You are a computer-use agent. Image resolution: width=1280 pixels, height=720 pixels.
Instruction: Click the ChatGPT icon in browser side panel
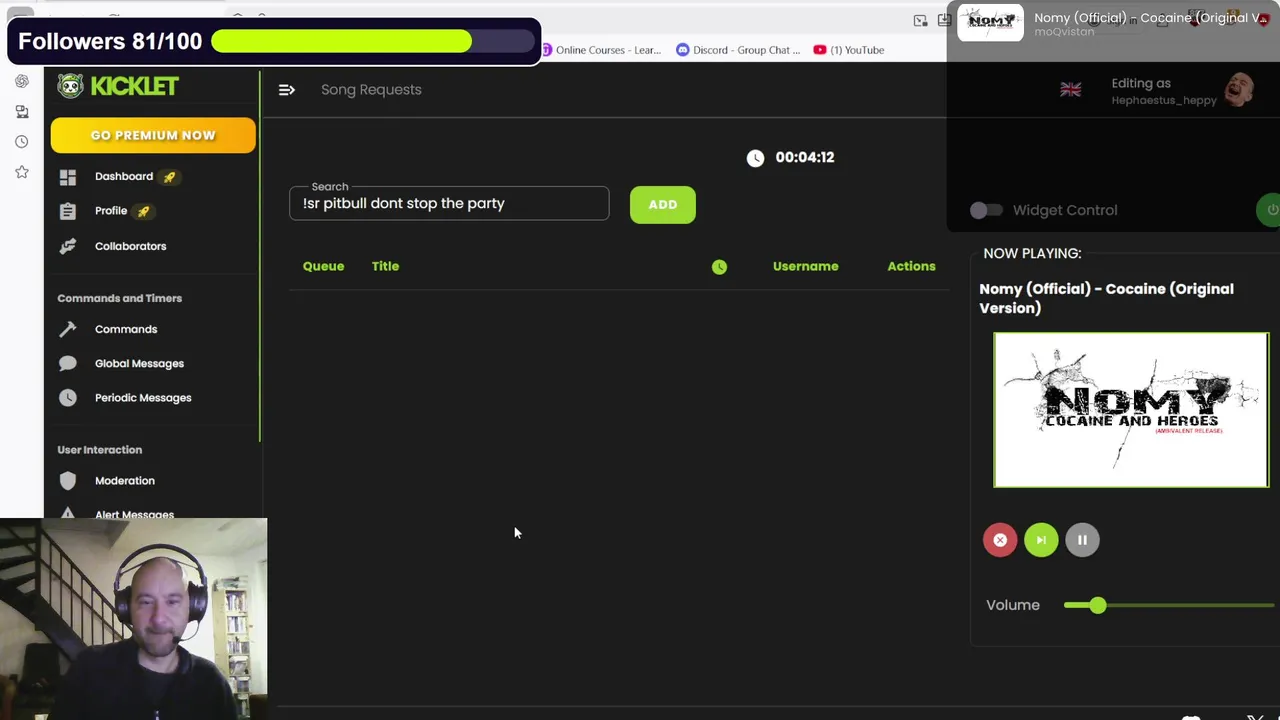[22, 81]
